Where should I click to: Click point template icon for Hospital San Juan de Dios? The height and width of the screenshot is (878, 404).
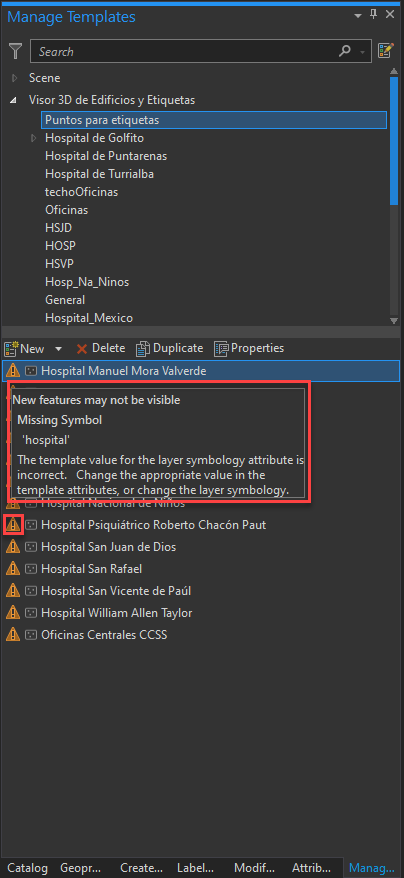(31, 547)
